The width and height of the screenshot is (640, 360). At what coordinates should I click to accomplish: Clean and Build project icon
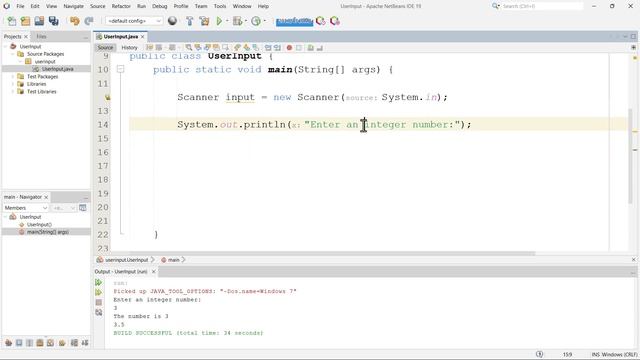click(x=204, y=21)
